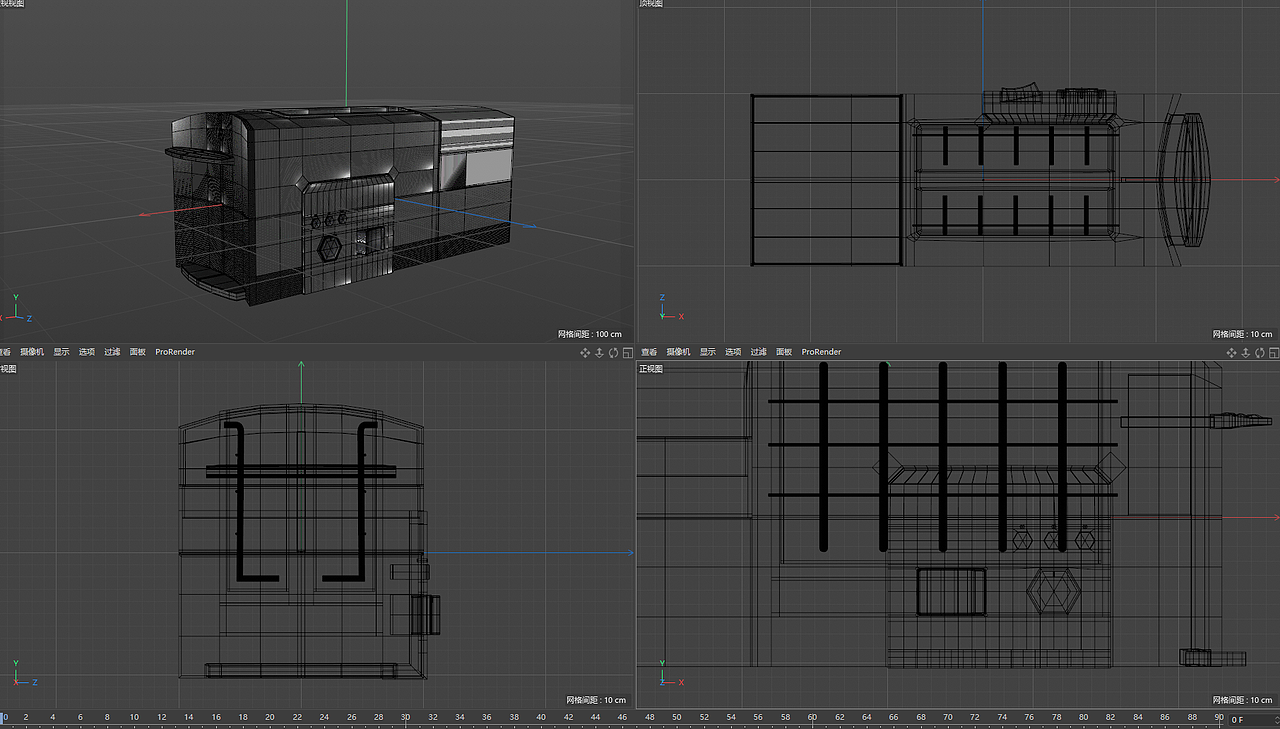Jump to frame 30 on the timeline ruler
Image resolution: width=1280 pixels, height=729 pixels.
point(406,717)
